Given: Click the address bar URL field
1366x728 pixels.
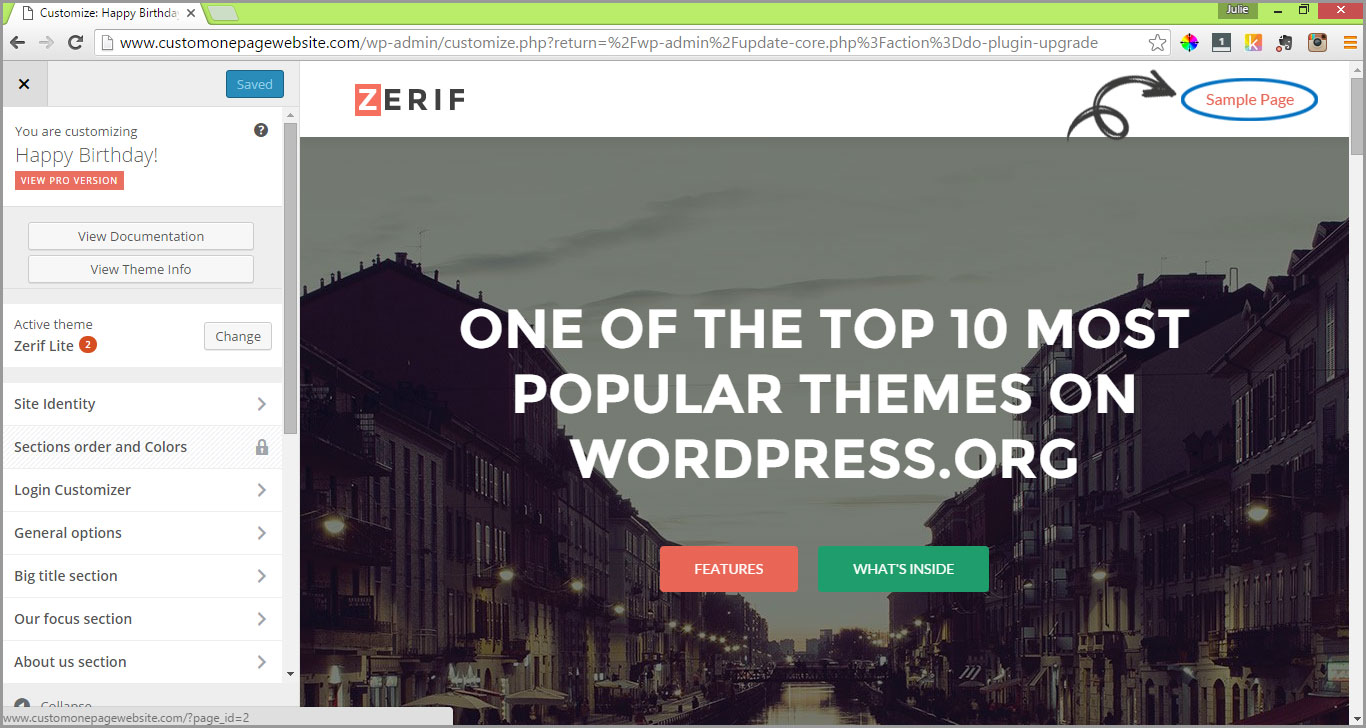Looking at the screenshot, I should pyautogui.click(x=630, y=43).
